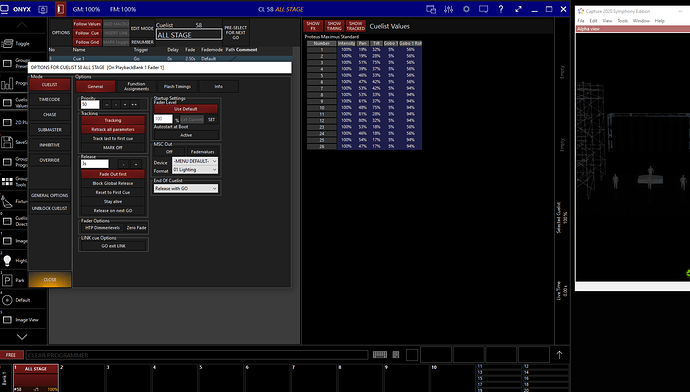The width and height of the screenshot is (690, 392).
Task: Click the up arrow icon at bottom right
Action: point(559,355)
